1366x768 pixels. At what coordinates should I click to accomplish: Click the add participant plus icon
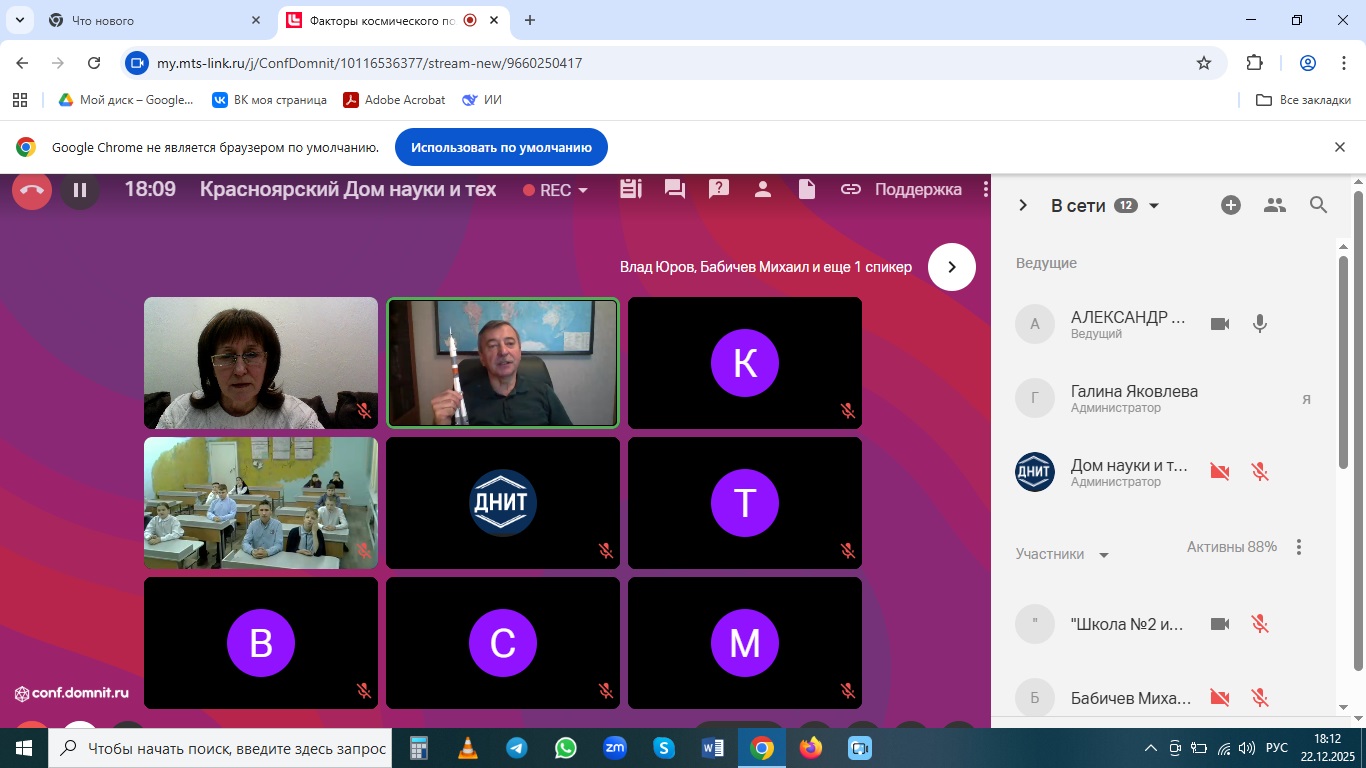click(x=1231, y=205)
